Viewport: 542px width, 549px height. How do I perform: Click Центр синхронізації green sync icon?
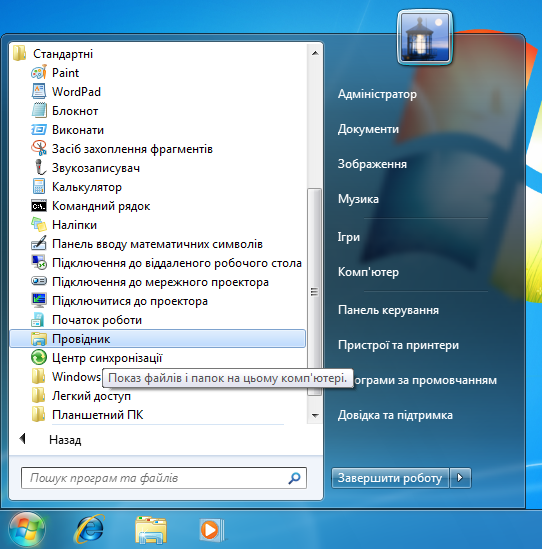39,357
